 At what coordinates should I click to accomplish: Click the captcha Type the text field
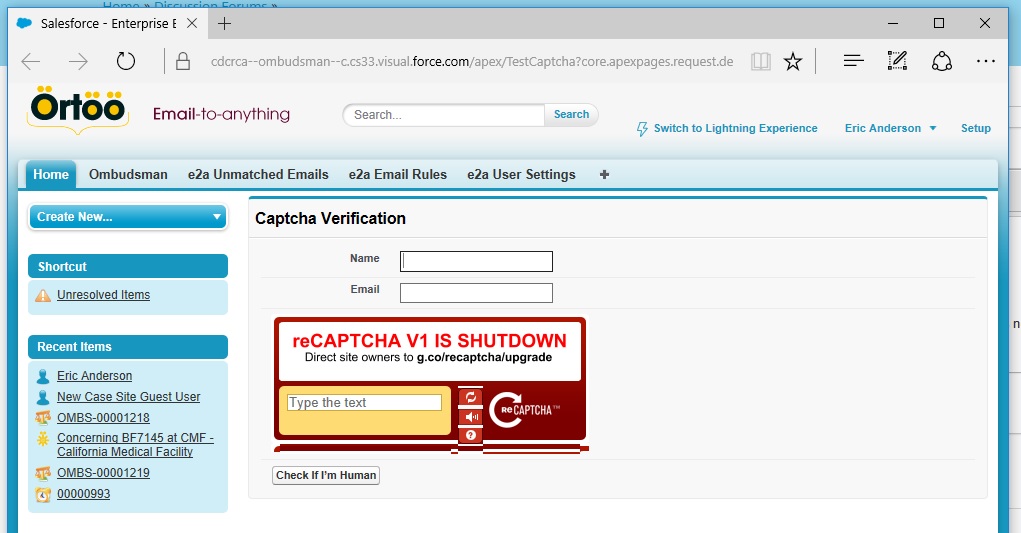click(364, 403)
